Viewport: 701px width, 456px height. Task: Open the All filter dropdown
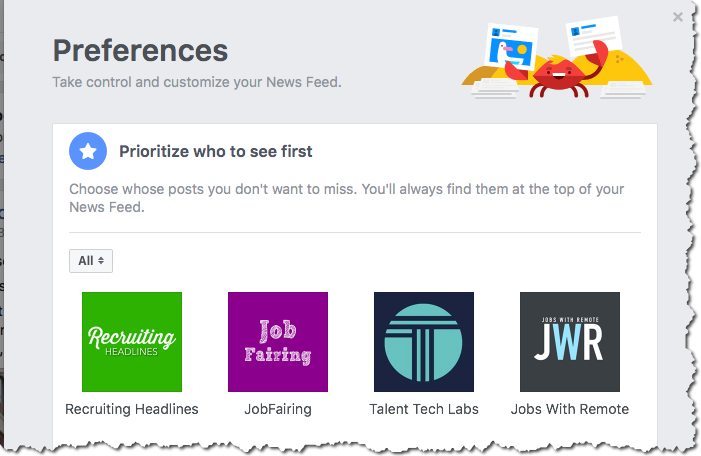(91, 260)
